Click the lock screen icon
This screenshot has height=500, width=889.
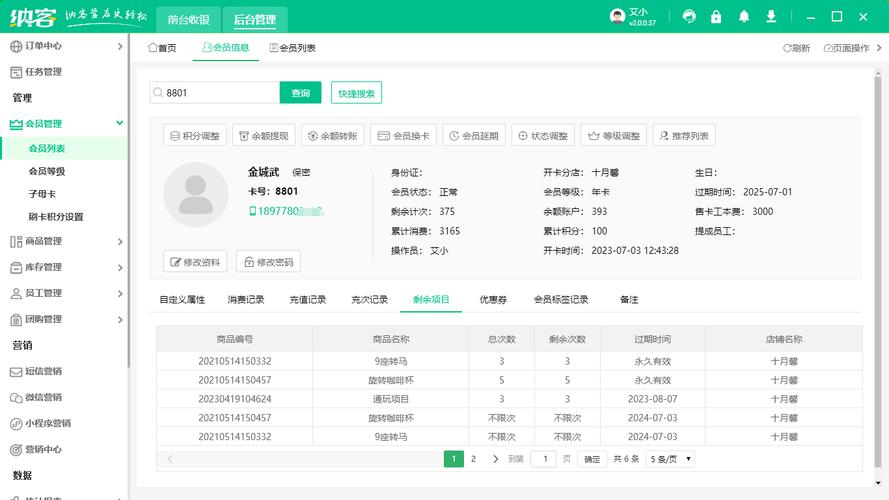[x=716, y=16]
